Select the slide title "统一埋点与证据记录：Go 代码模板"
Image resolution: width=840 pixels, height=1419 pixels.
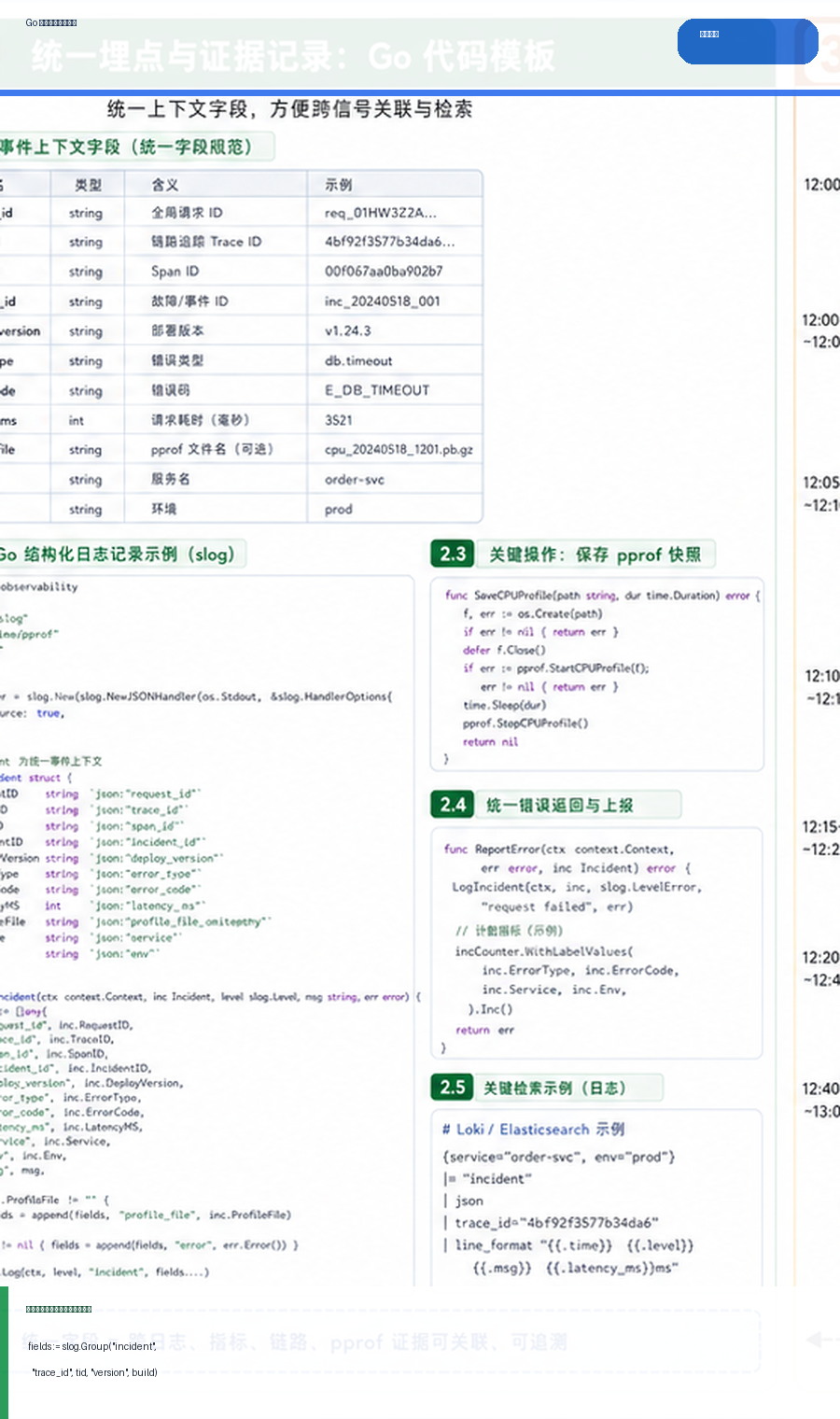[293, 56]
